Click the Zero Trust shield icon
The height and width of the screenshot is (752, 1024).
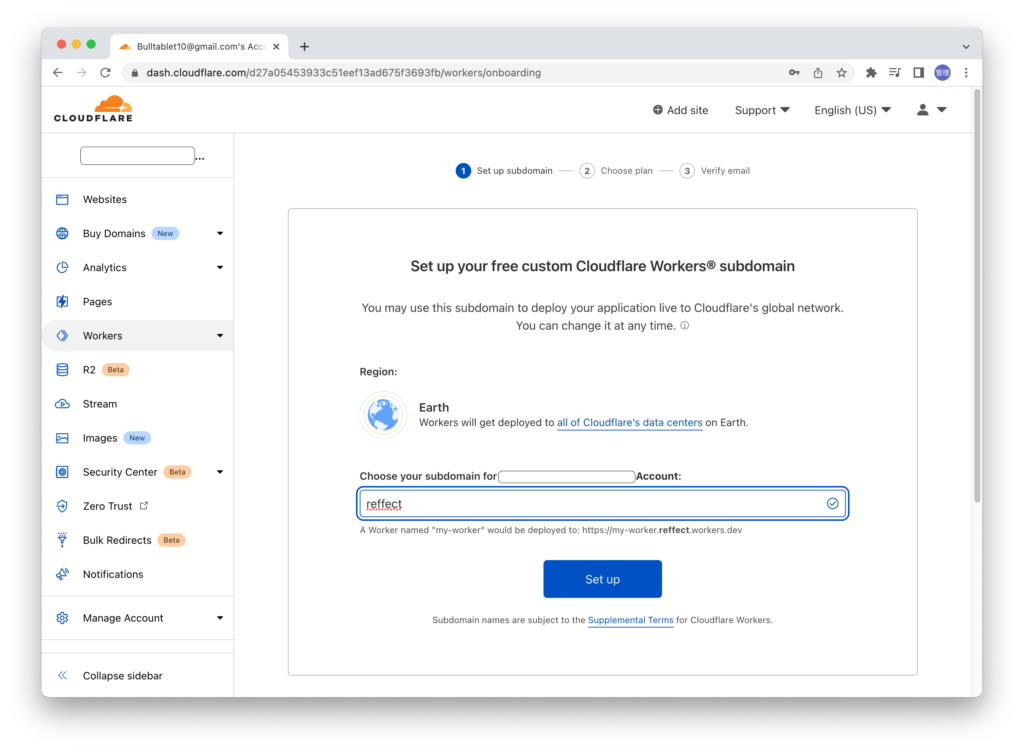pos(62,506)
